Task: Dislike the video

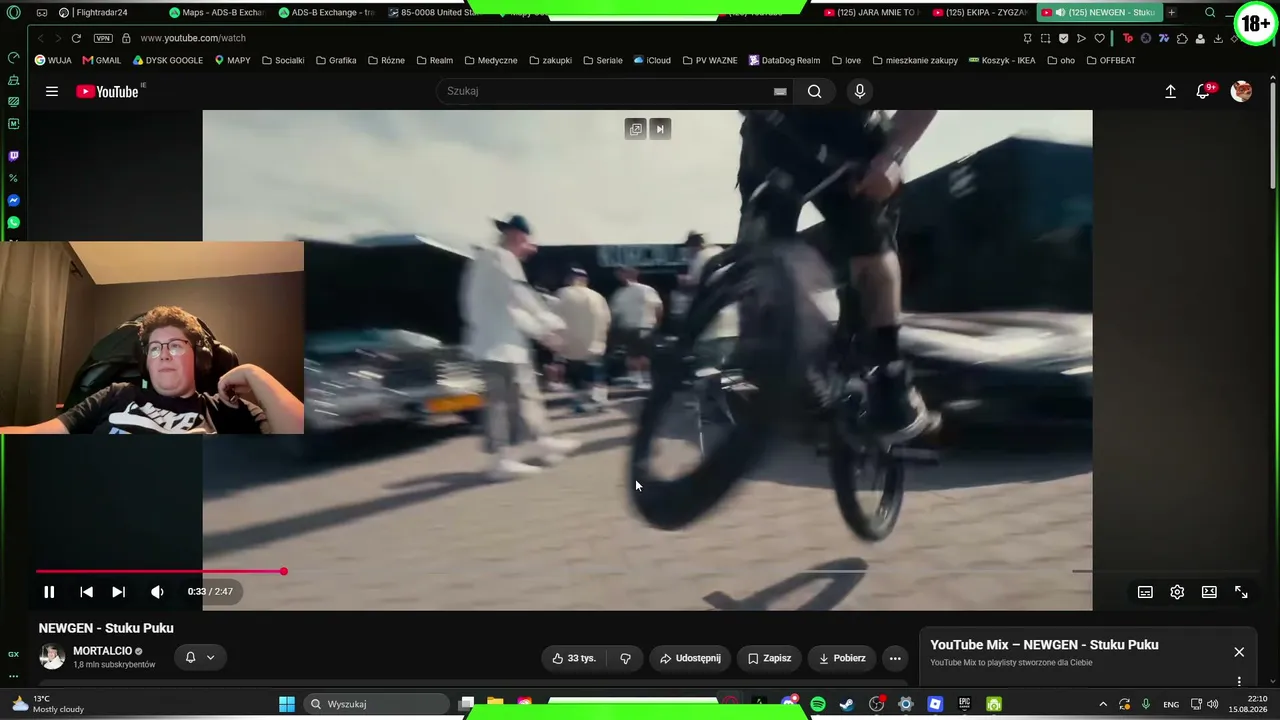Action: point(625,658)
